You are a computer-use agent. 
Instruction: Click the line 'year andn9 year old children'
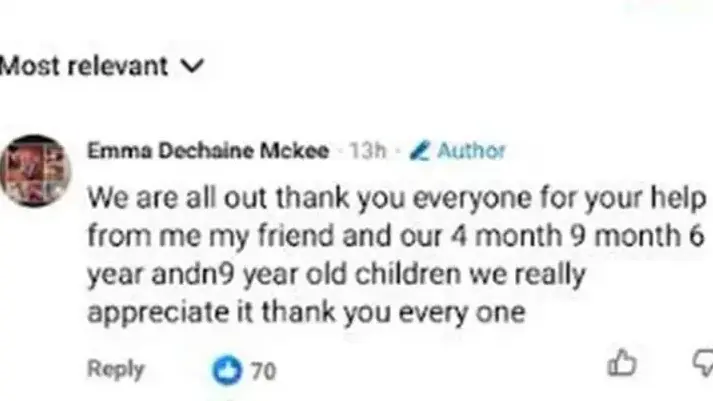[336, 276]
